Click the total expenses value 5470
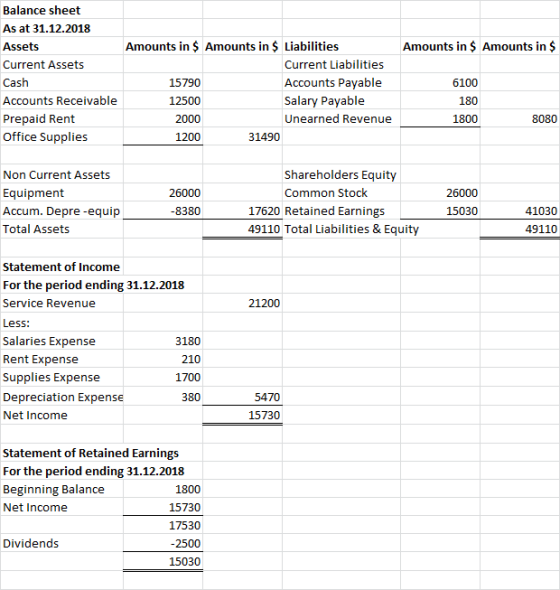Image resolution: width=560 pixels, height=590 pixels. tap(267, 397)
